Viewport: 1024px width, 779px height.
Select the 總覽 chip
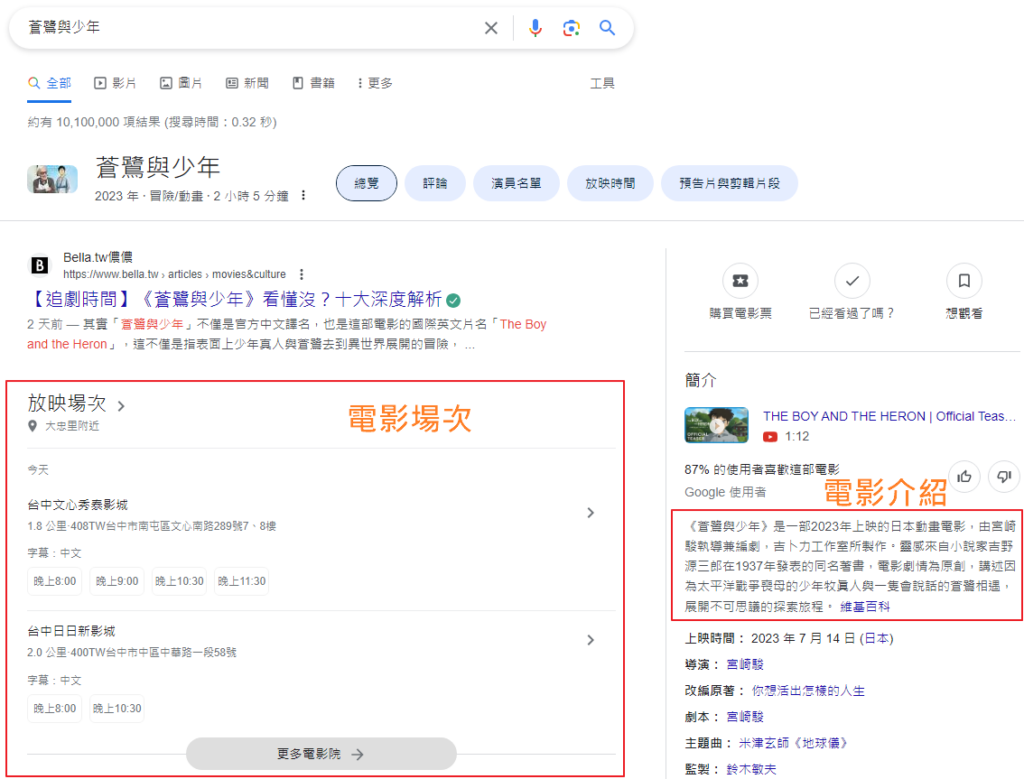click(366, 183)
